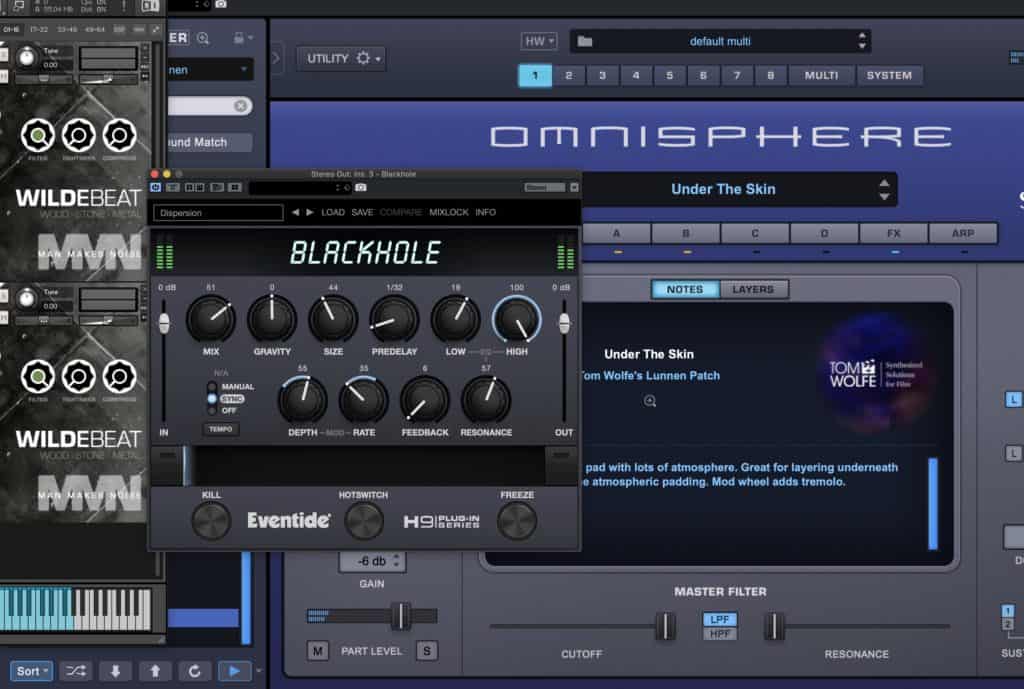
Task: Open the UTILITY gear menu in Omnisphere
Action: (341, 58)
